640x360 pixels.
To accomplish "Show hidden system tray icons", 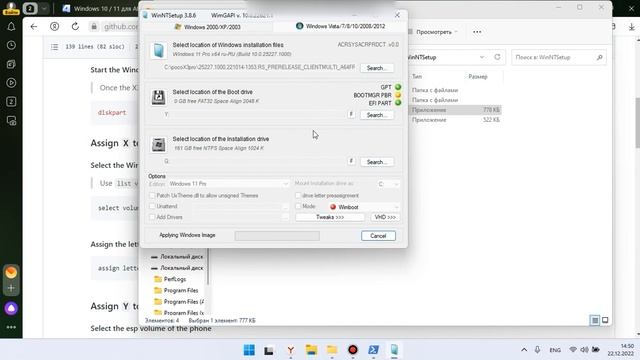I will (524, 350).
